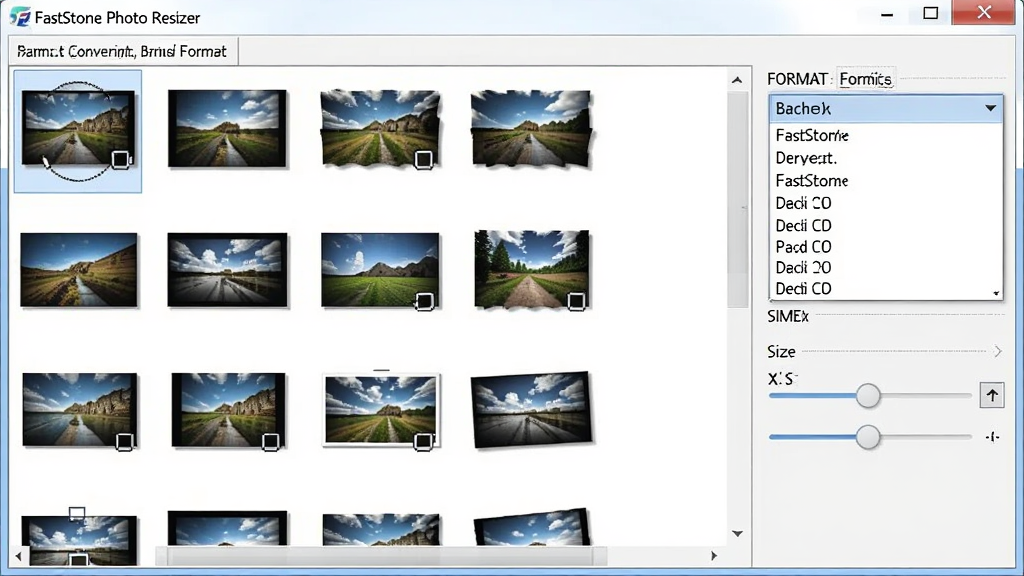Choose the Pacd CO entry in format list

pos(886,247)
